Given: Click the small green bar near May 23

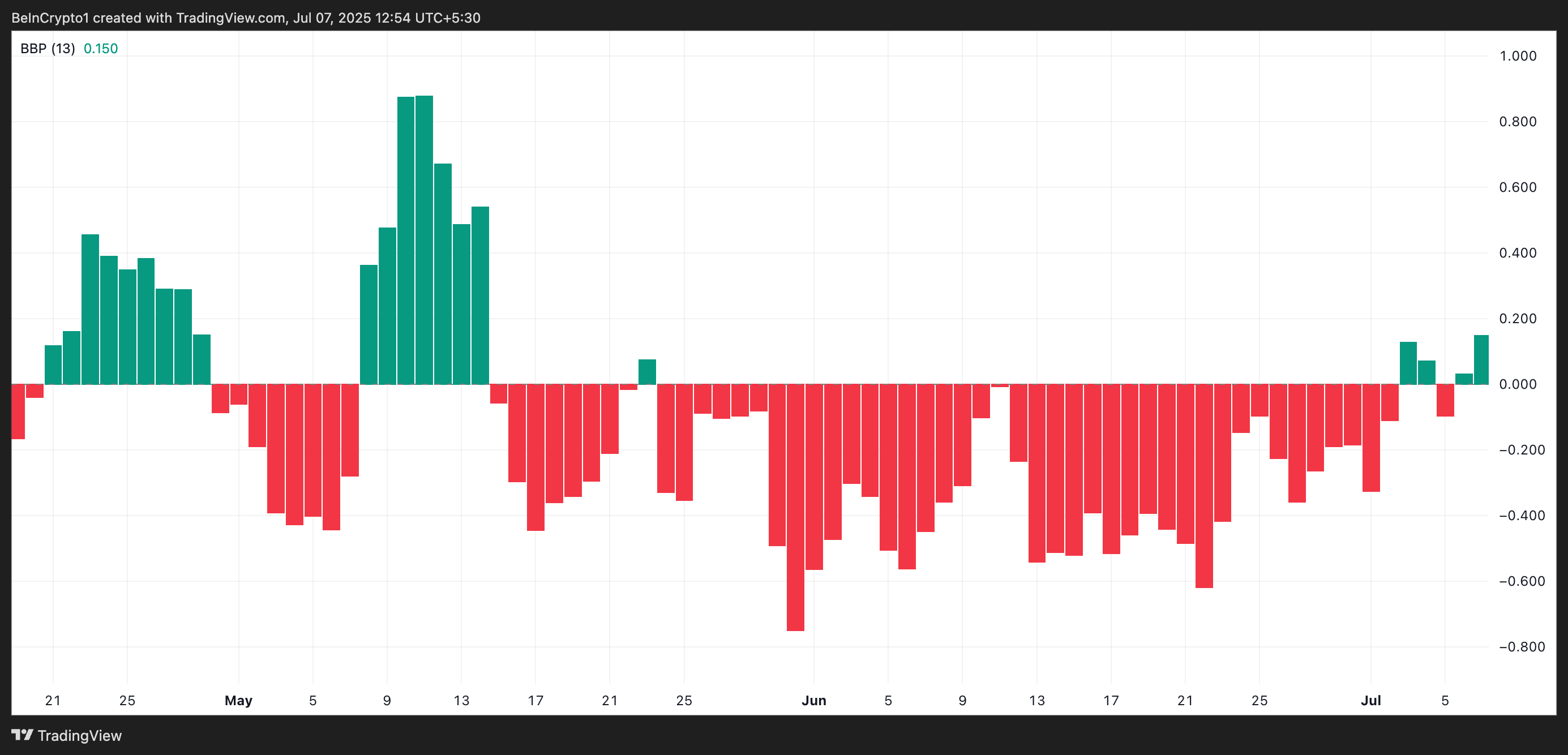Looking at the screenshot, I should 647,372.
